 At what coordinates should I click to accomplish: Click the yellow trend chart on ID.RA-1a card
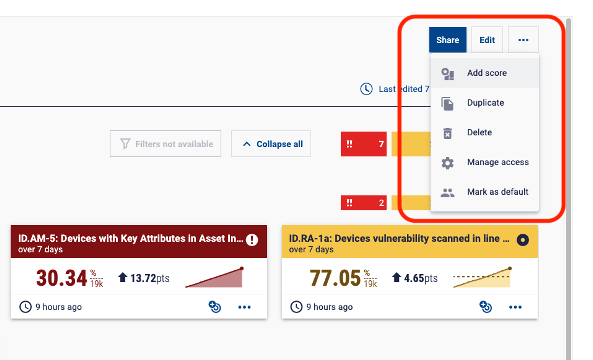pos(483,277)
